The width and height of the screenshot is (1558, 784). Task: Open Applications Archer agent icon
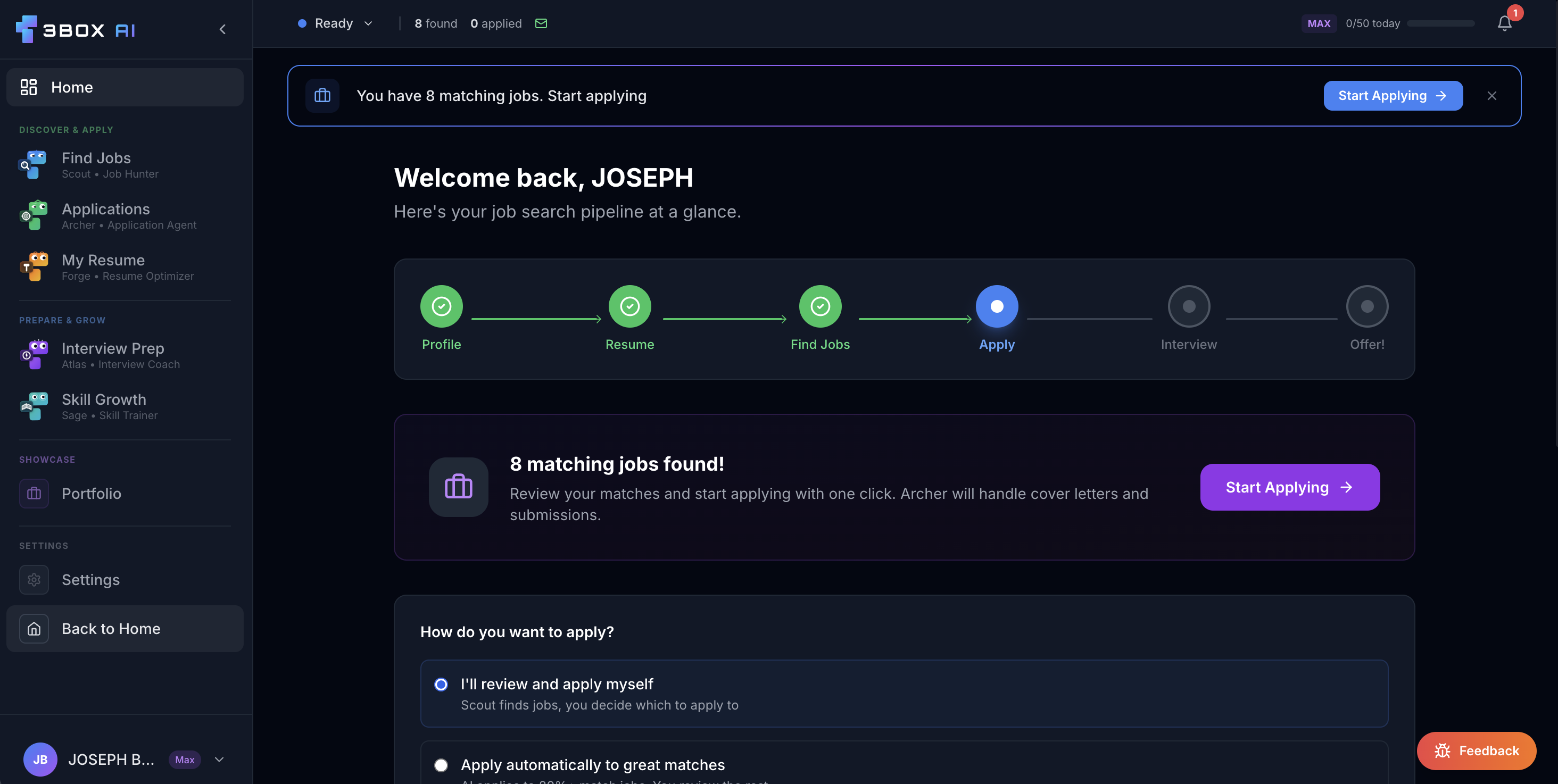[34, 215]
